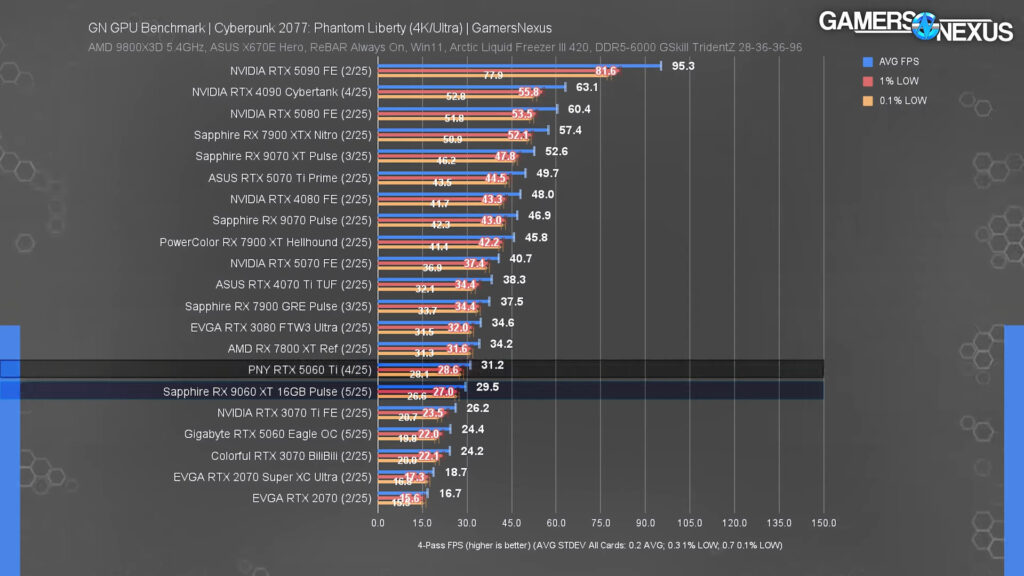The height and width of the screenshot is (576, 1024).
Task: Click the 27.0 one-percent-low value
Action: (x=443, y=392)
